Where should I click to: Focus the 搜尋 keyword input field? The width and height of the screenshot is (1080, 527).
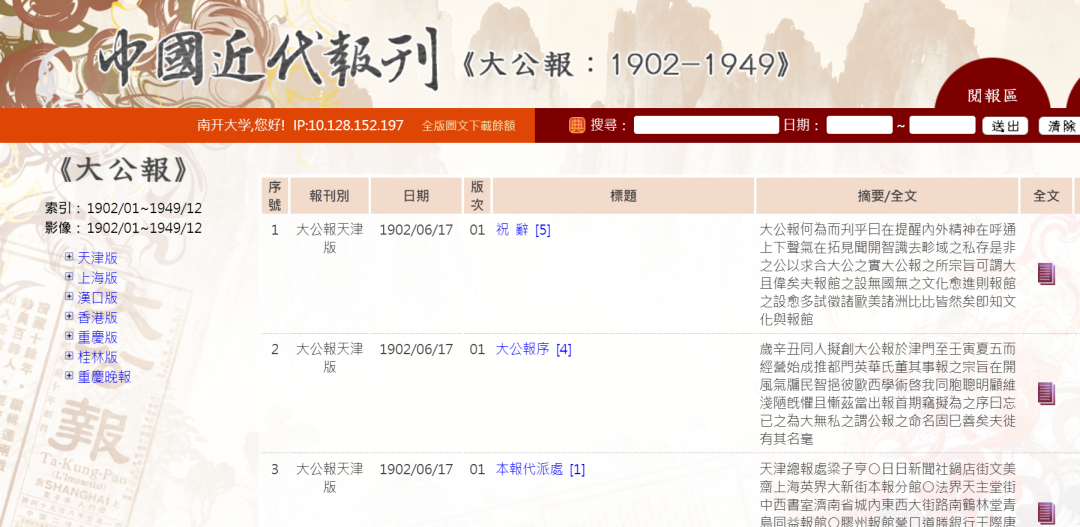706,125
